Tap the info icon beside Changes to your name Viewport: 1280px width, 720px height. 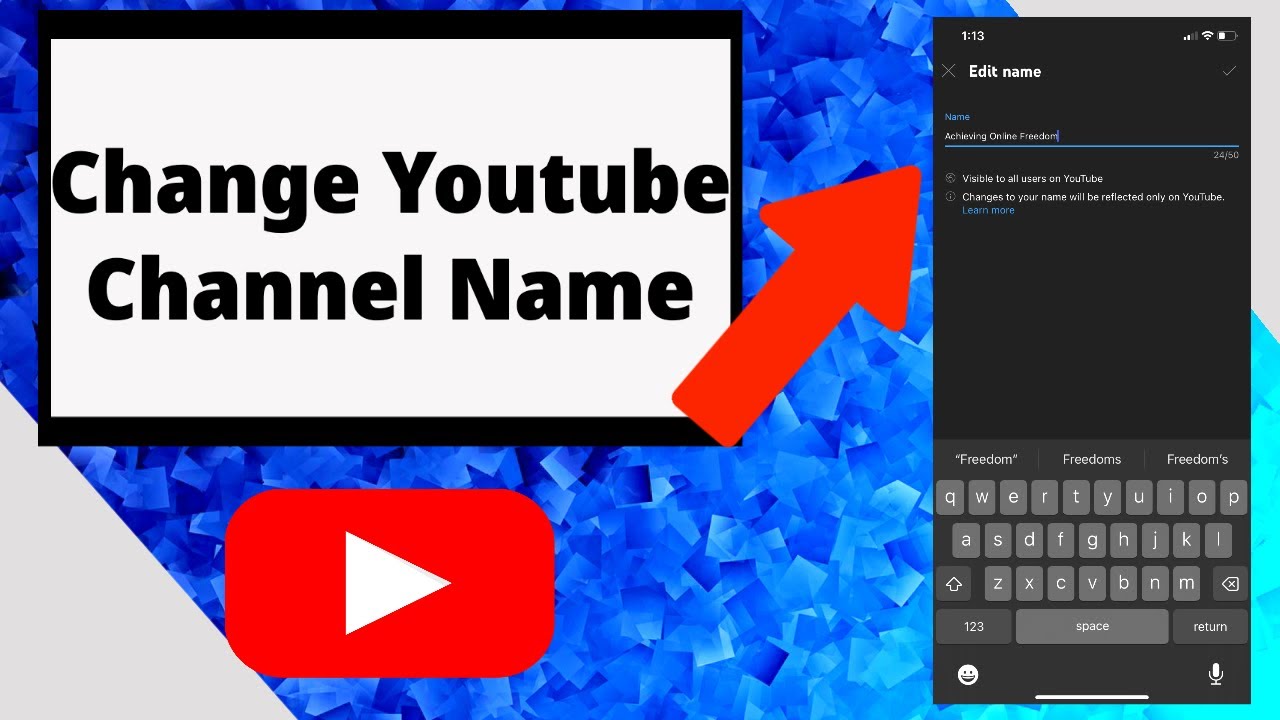(x=951, y=197)
